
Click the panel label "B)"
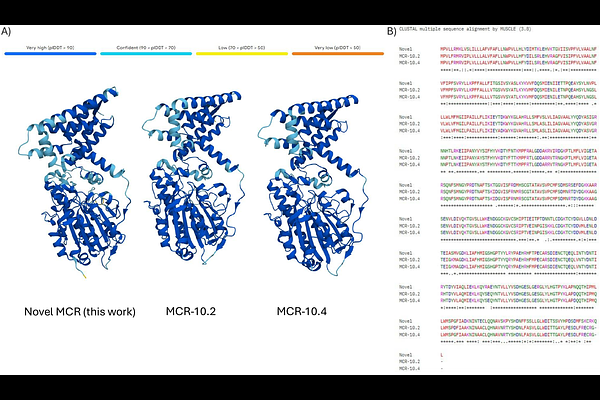[x=391, y=31]
